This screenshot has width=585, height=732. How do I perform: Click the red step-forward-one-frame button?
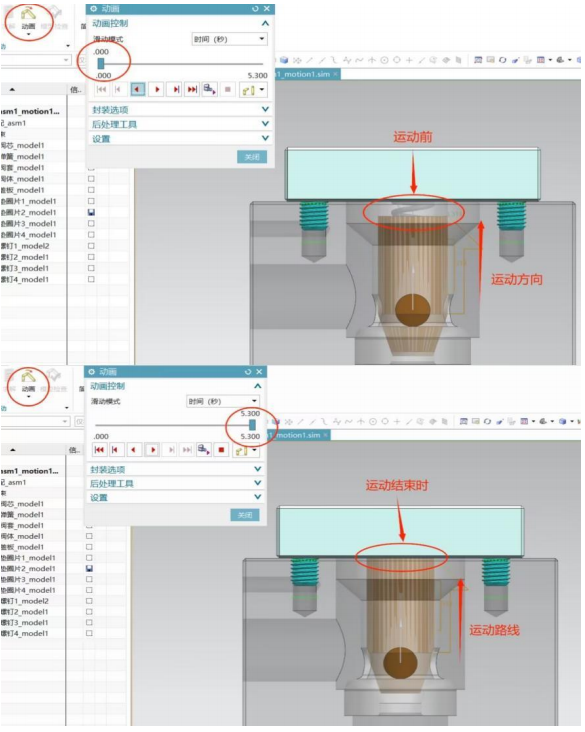tap(176, 89)
